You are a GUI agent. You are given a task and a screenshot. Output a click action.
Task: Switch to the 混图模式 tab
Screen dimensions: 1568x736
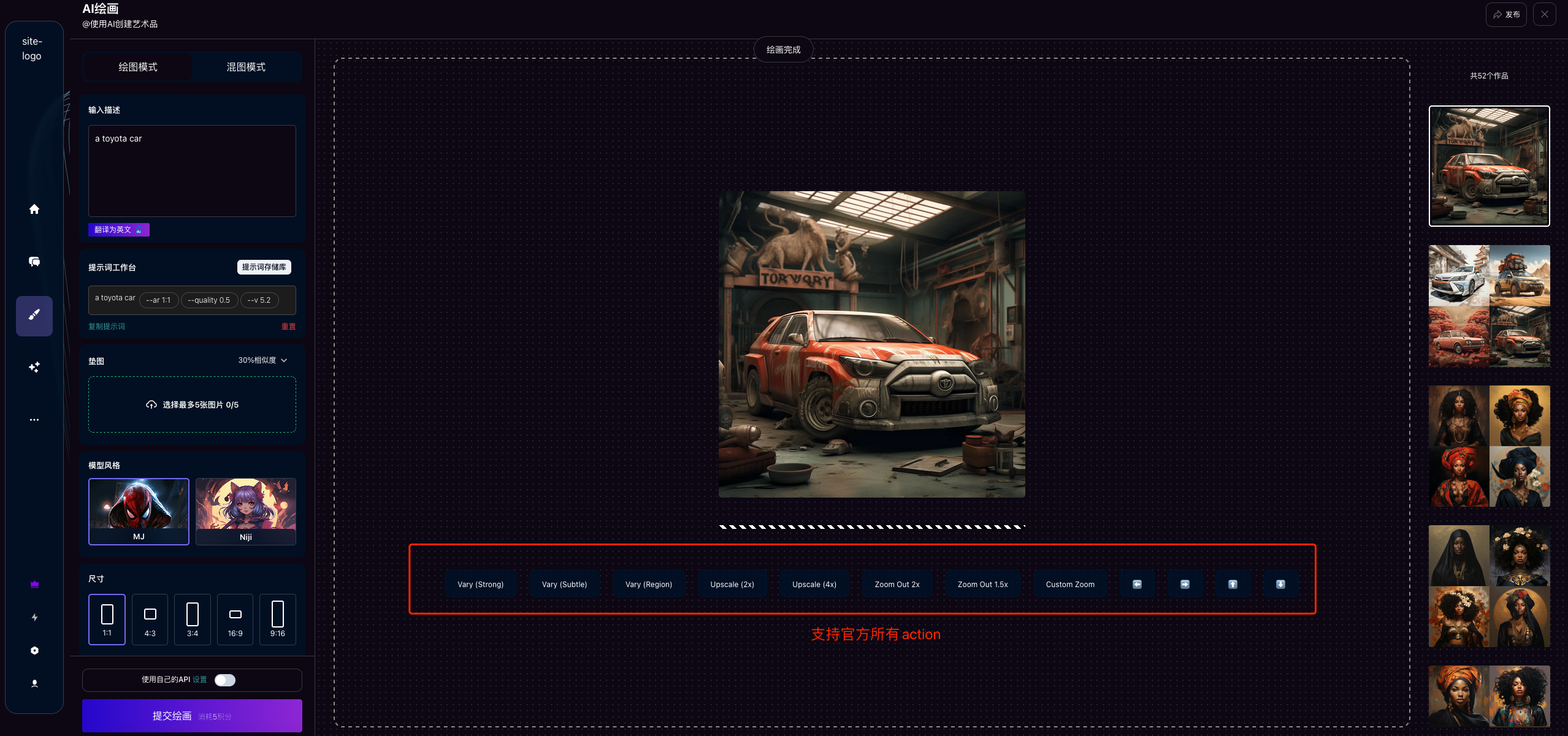(246, 67)
